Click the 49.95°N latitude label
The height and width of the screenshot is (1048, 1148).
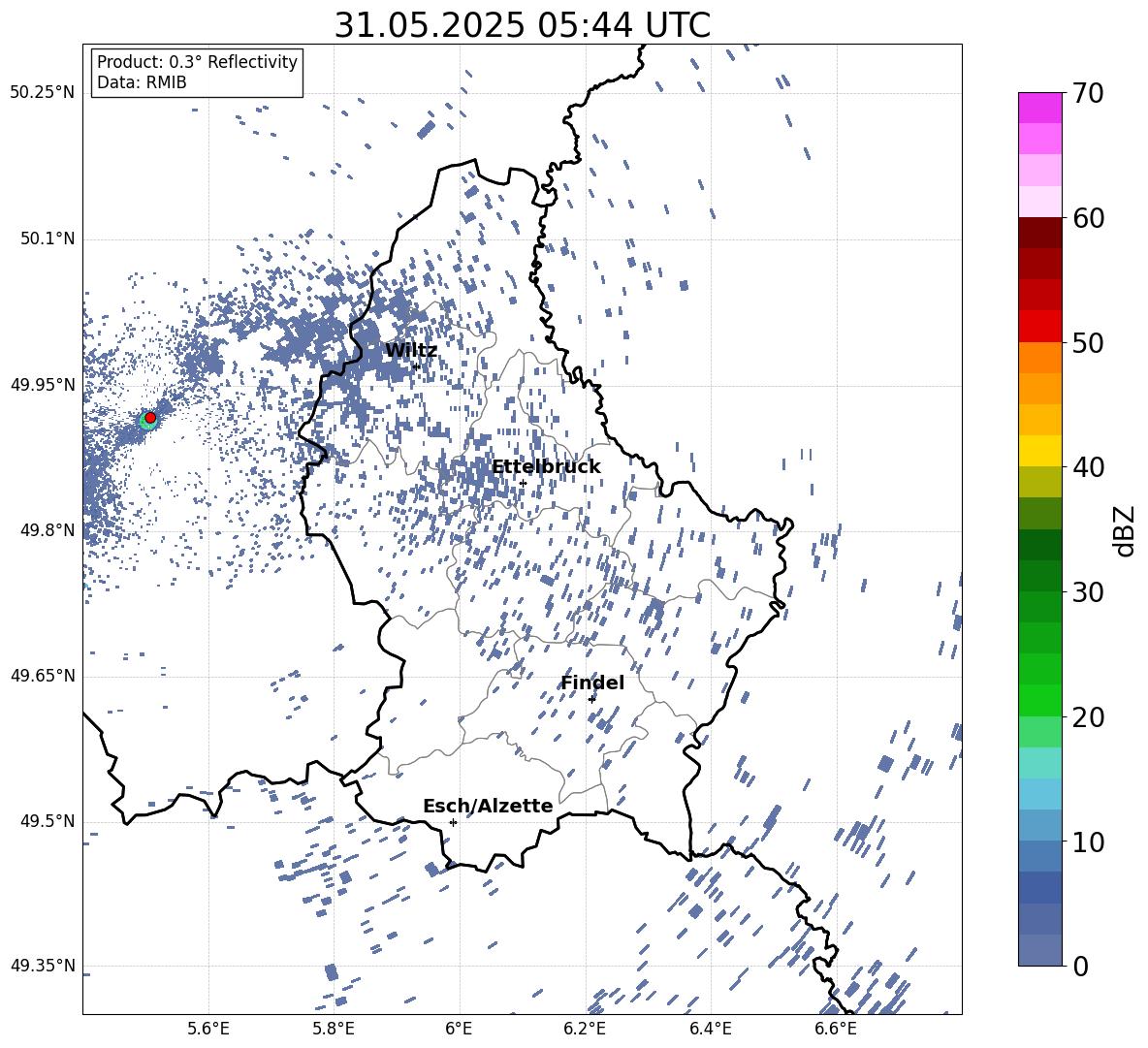tap(43, 385)
